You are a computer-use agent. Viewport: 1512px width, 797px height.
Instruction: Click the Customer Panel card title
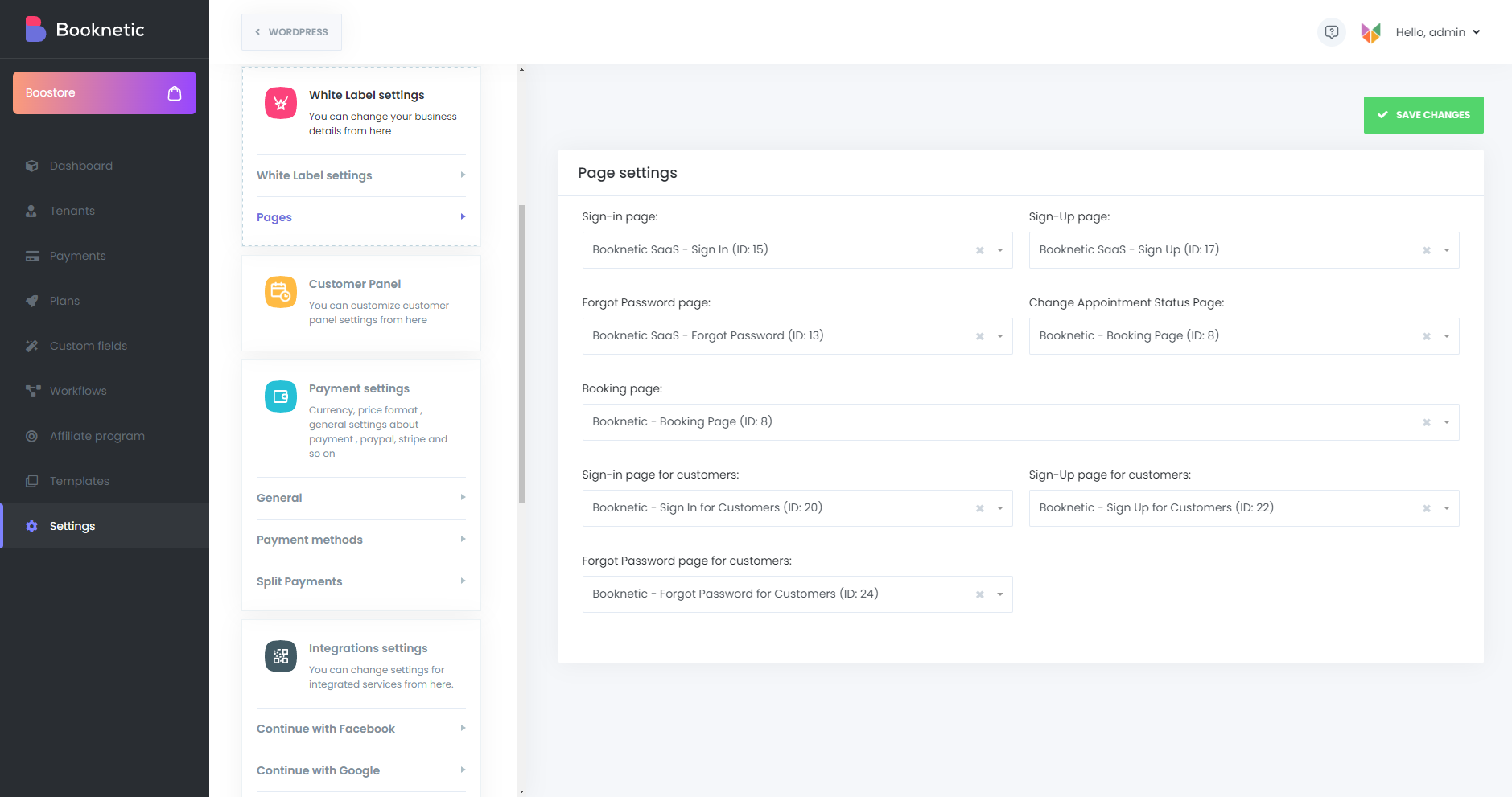point(355,284)
